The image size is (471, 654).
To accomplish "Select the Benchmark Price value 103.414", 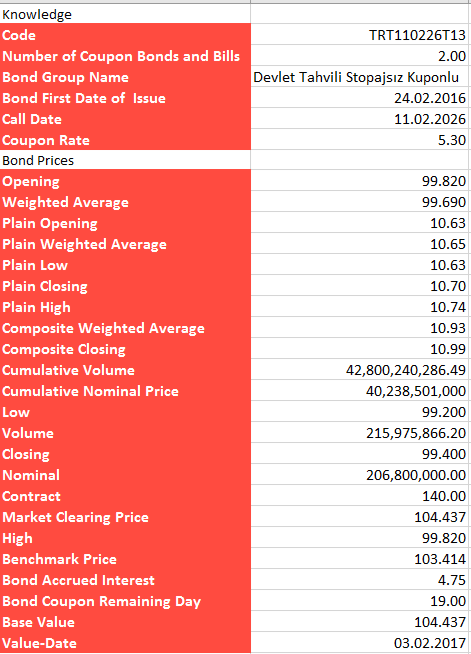I will [x=360, y=558].
